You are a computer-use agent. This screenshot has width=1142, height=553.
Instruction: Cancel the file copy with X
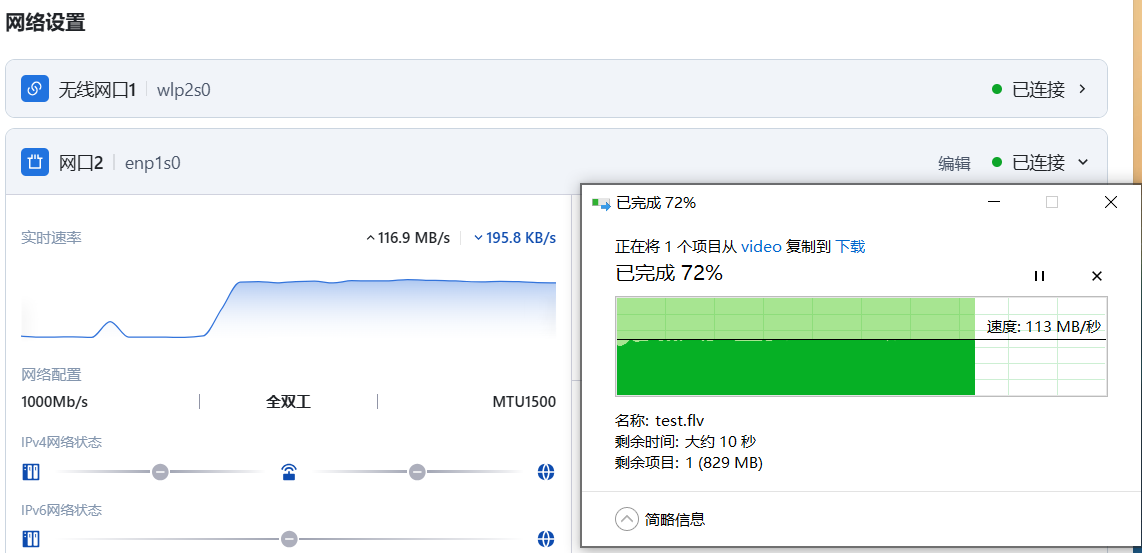[1097, 276]
